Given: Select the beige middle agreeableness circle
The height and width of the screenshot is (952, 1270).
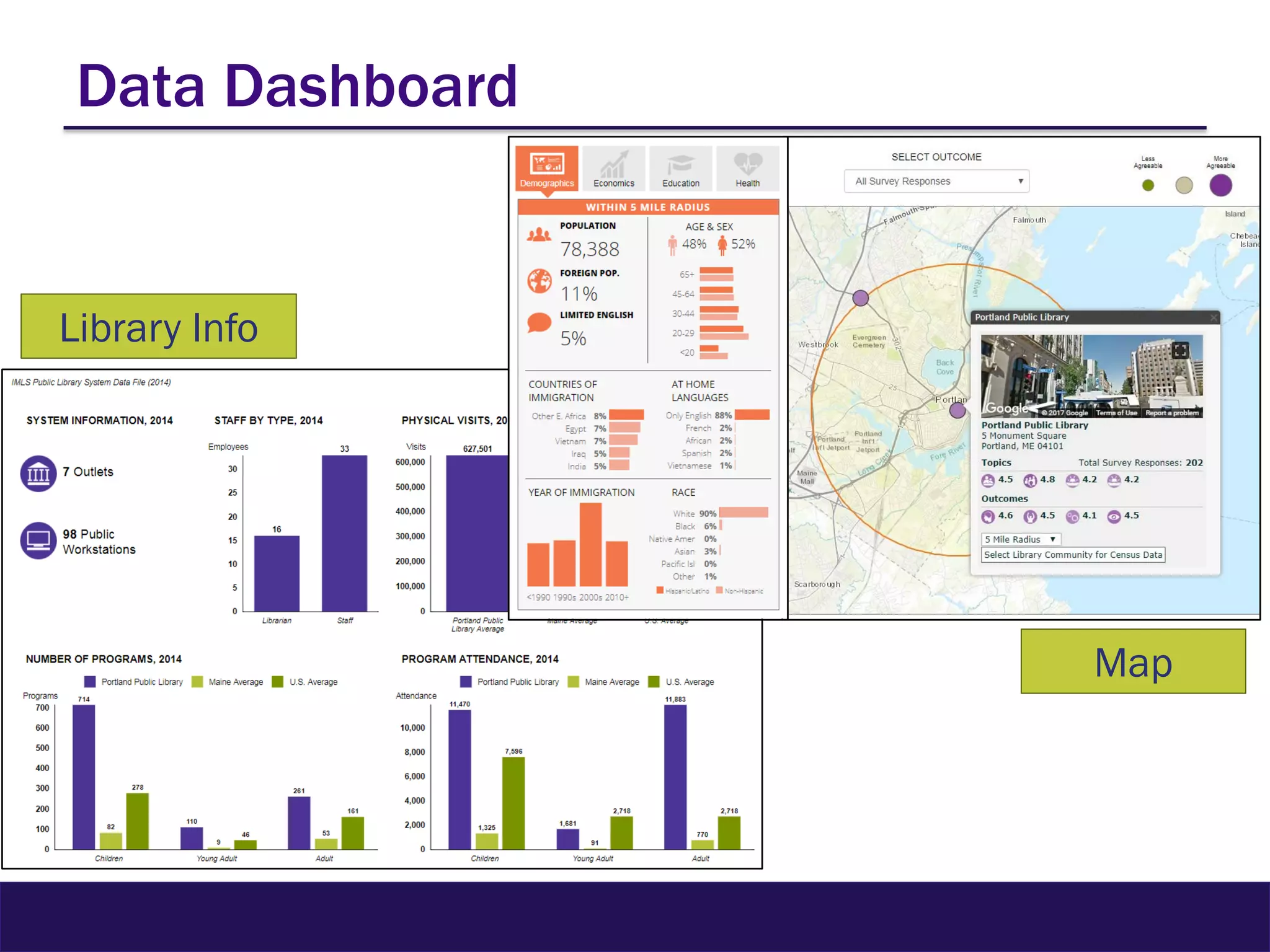Looking at the screenshot, I should click(1184, 185).
